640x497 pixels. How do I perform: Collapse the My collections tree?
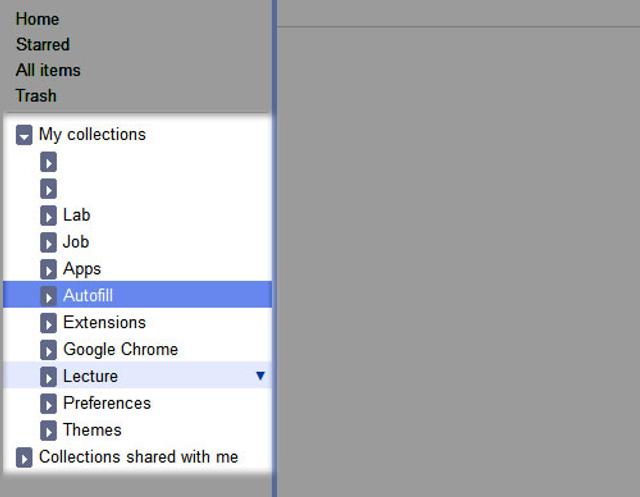(25, 135)
